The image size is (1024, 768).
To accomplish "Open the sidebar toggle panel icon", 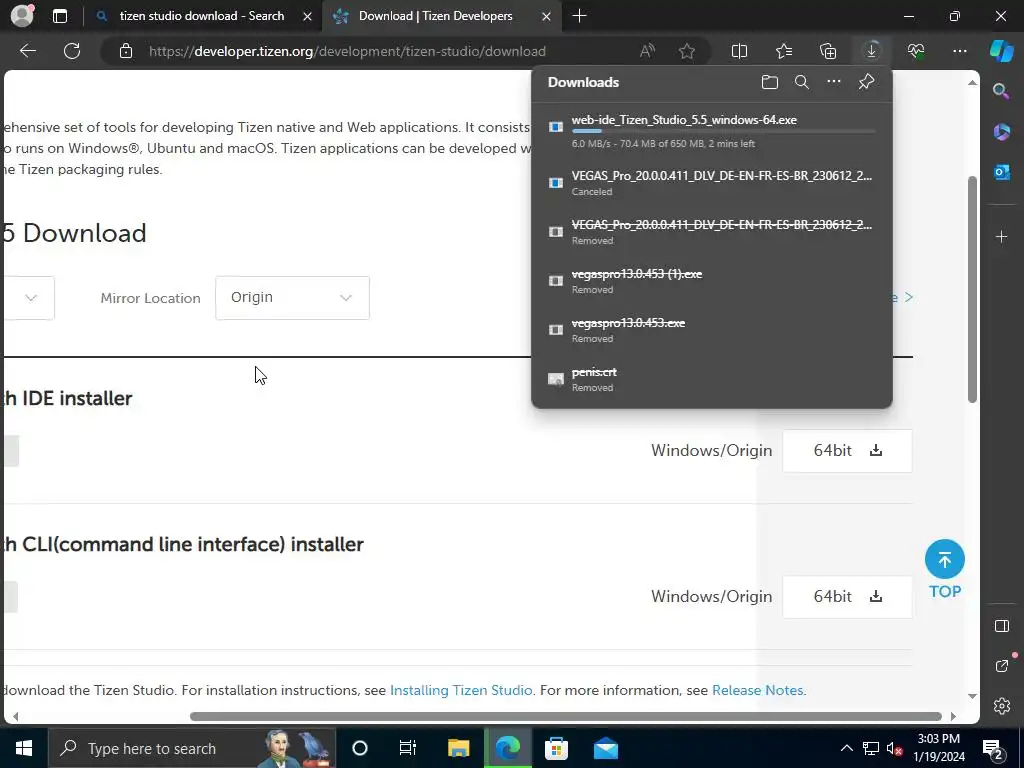I will tap(1001, 626).
